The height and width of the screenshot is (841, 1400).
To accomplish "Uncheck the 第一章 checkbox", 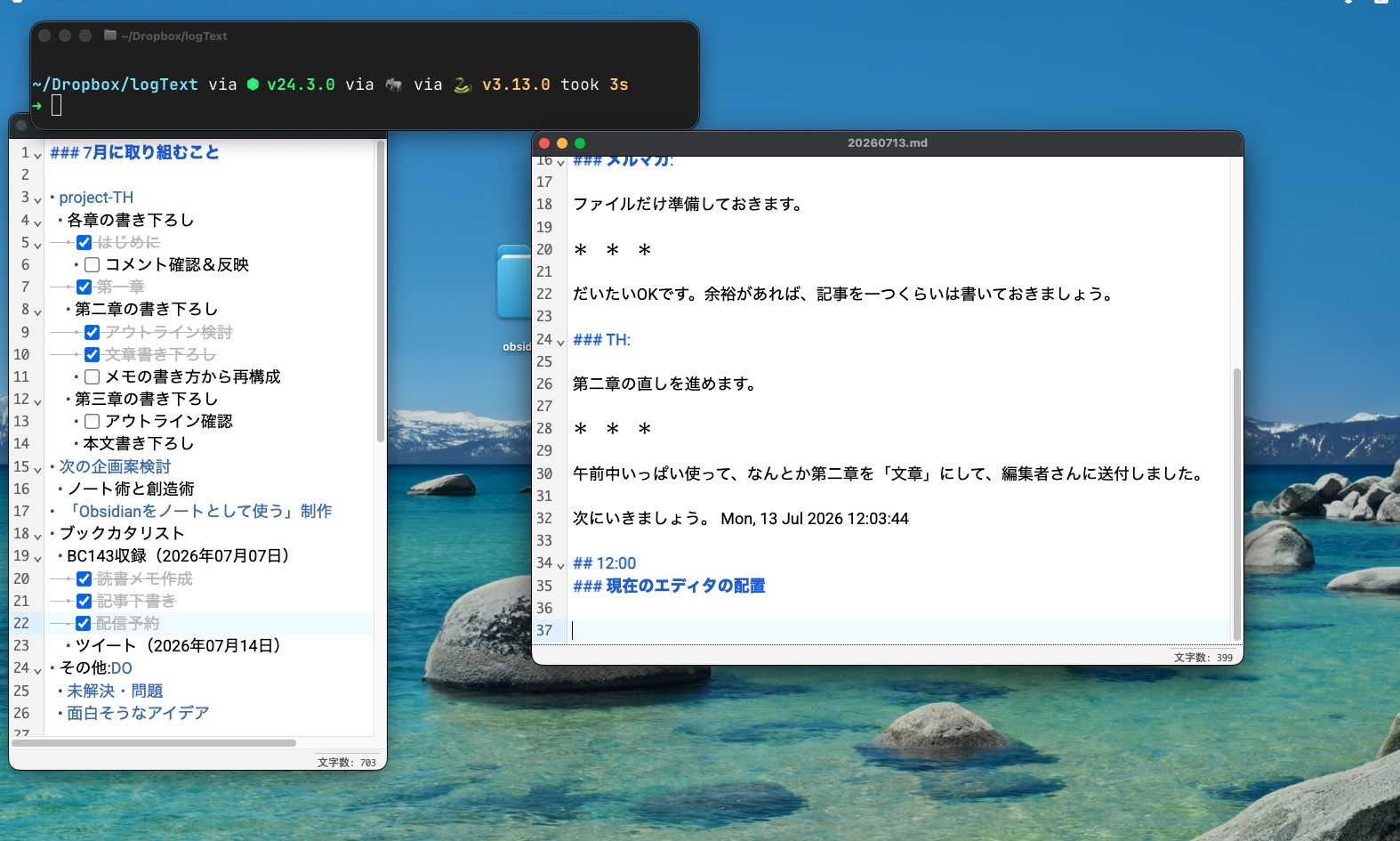I will coord(84,287).
